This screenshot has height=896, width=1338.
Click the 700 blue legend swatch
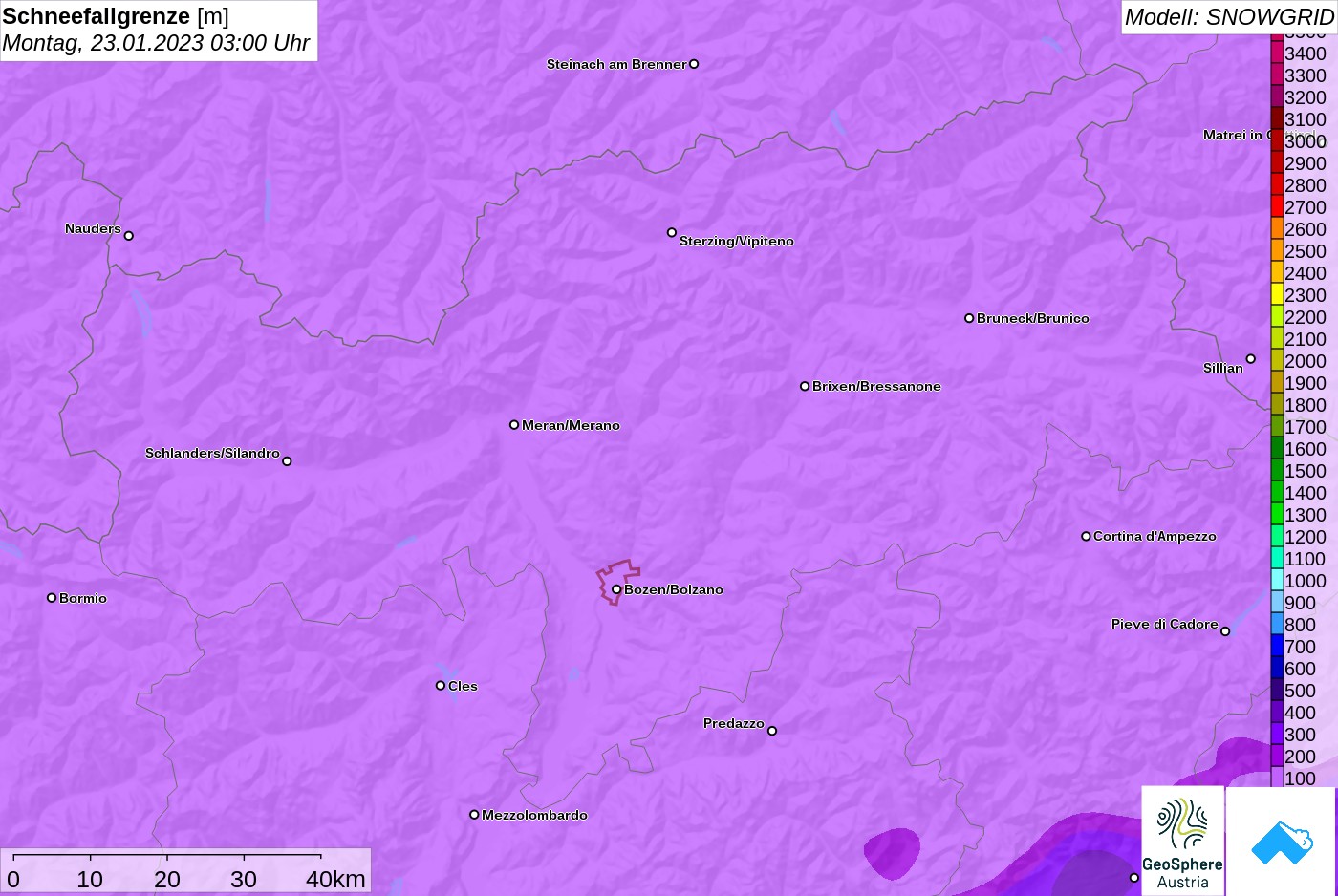coord(1277,646)
